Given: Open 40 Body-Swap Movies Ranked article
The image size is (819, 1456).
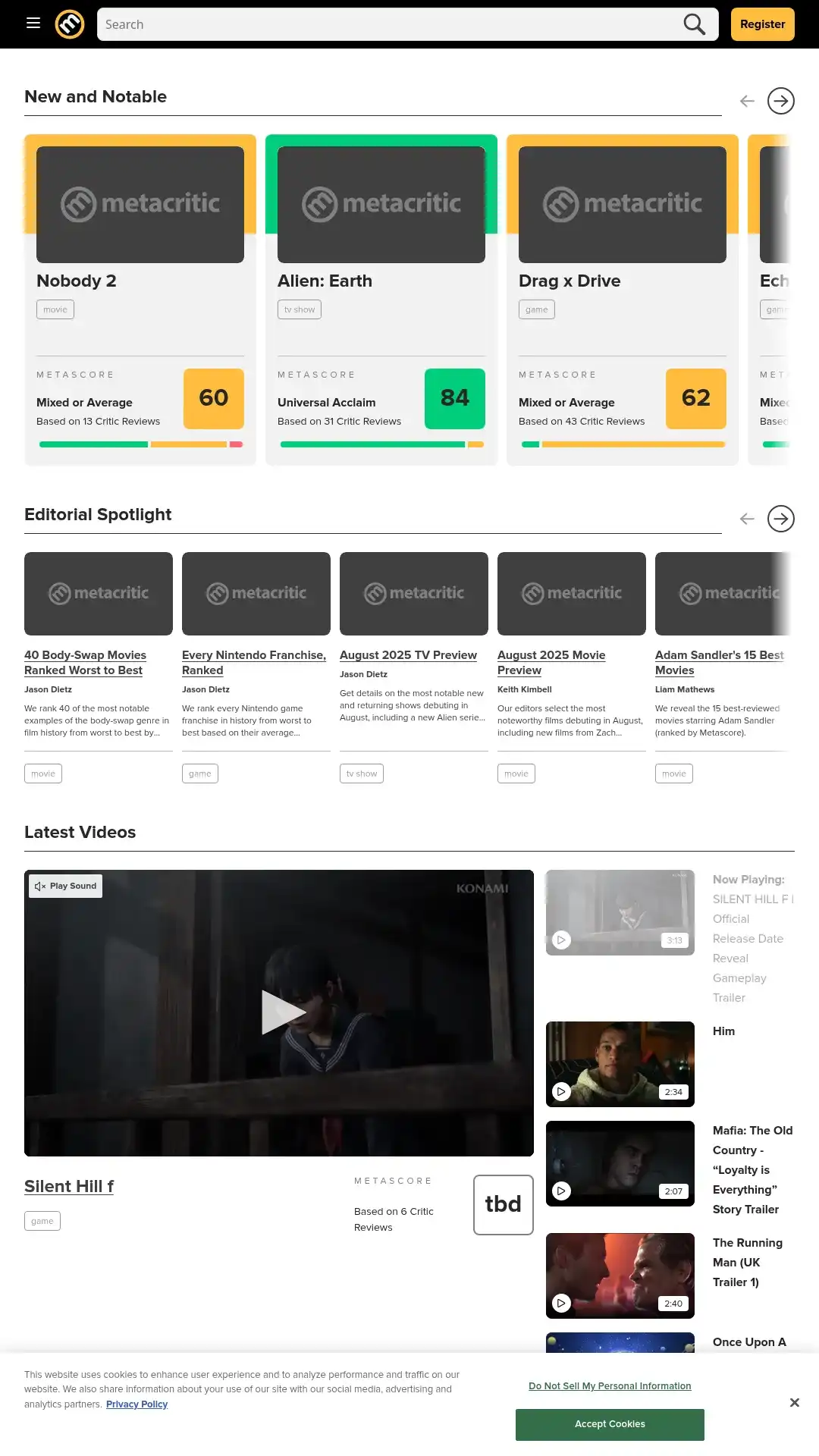Looking at the screenshot, I should tap(85, 663).
